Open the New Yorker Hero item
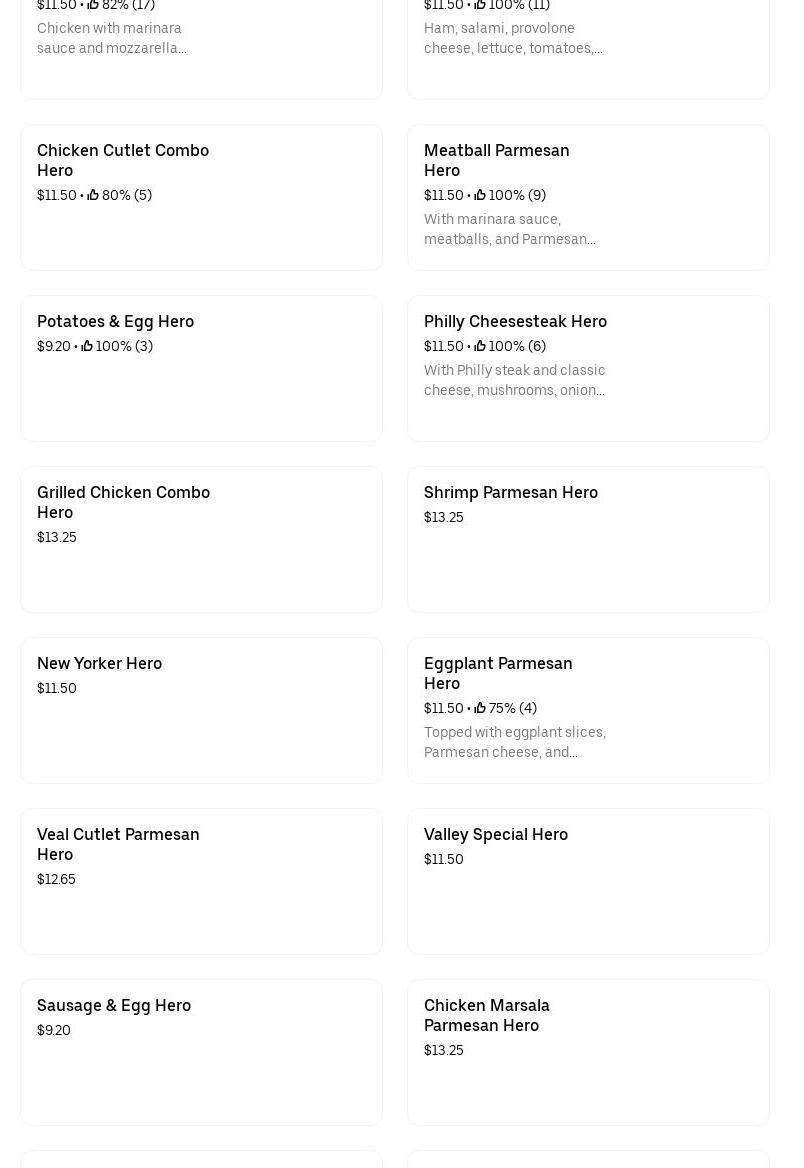 pos(99,663)
